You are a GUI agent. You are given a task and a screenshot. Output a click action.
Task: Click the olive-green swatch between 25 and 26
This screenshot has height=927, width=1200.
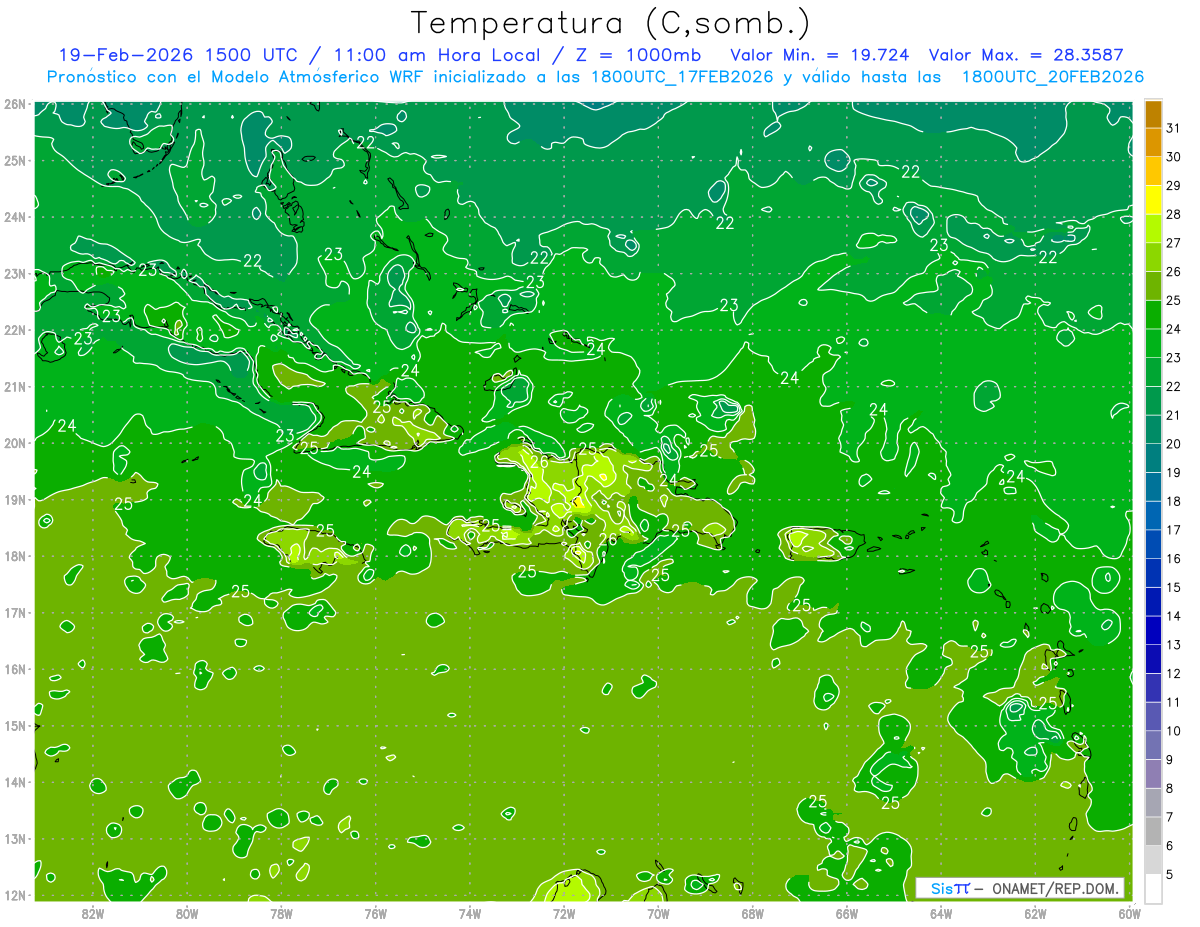pos(1153,286)
